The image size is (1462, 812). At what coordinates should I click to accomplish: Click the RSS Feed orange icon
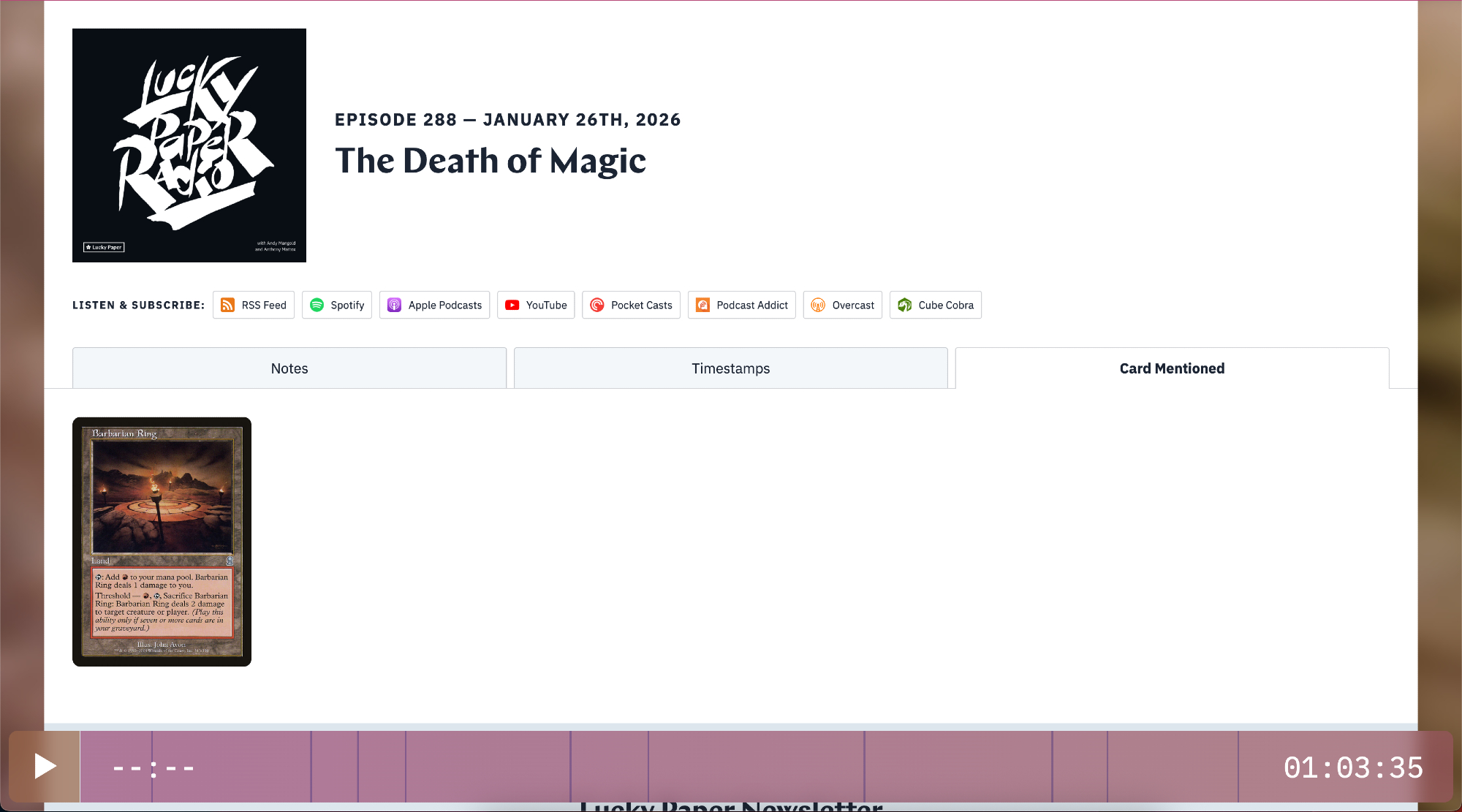click(x=227, y=305)
